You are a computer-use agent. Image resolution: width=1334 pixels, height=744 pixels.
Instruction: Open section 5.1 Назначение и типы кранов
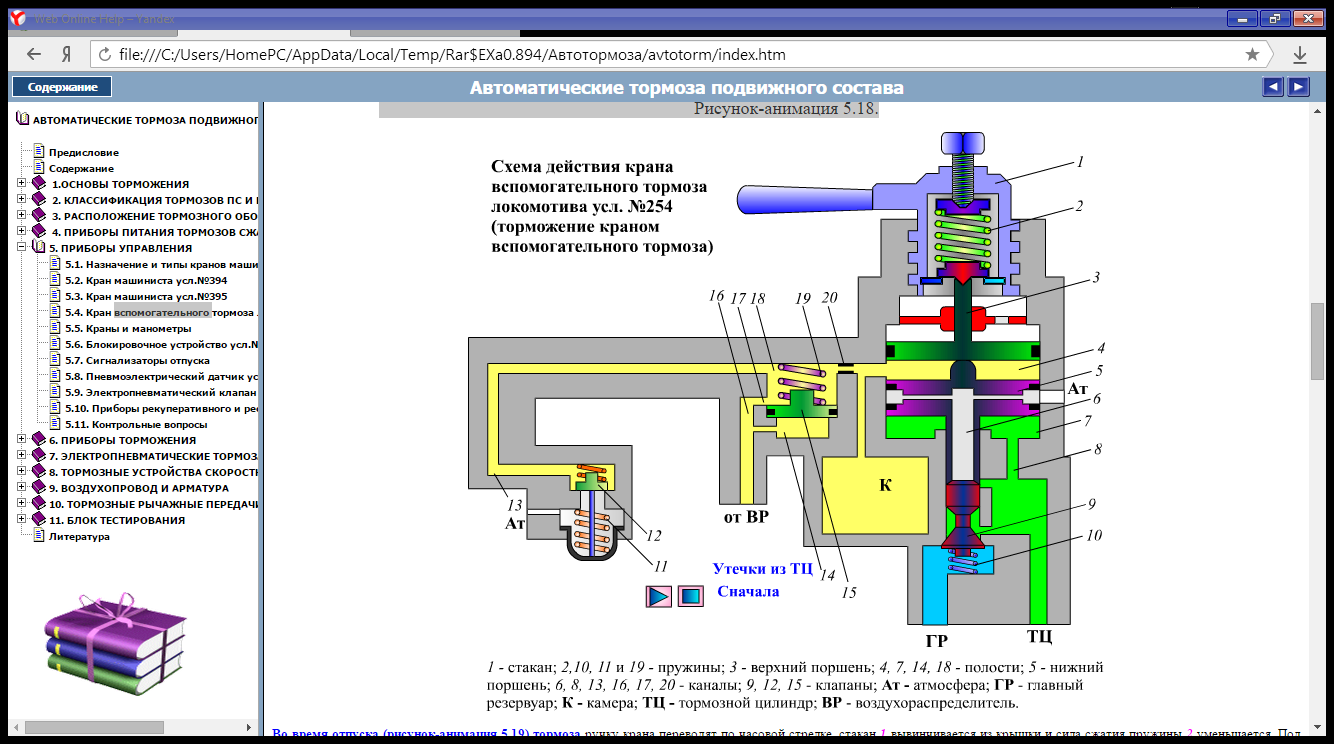tap(162, 264)
